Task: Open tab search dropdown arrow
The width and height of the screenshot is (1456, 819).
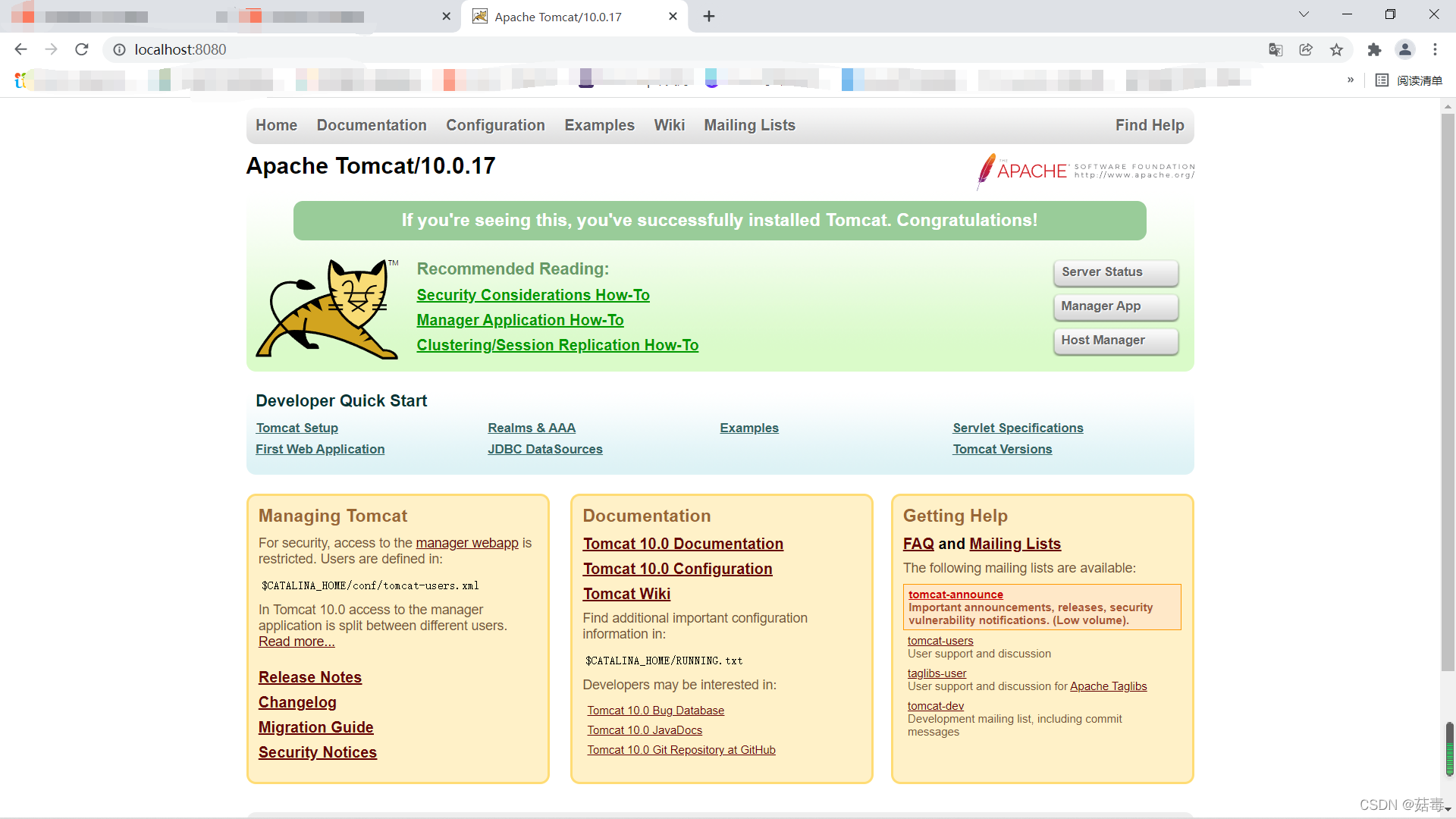Action: click(x=1304, y=14)
